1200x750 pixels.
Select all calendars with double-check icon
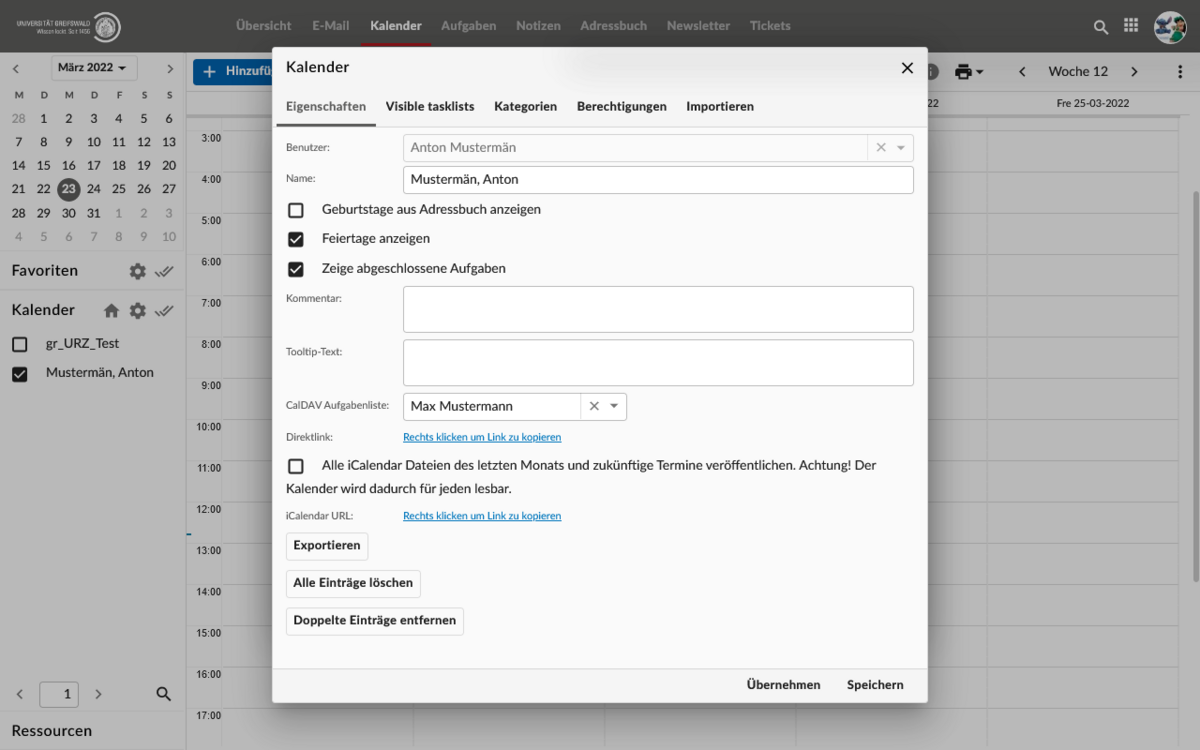pyautogui.click(x=165, y=310)
